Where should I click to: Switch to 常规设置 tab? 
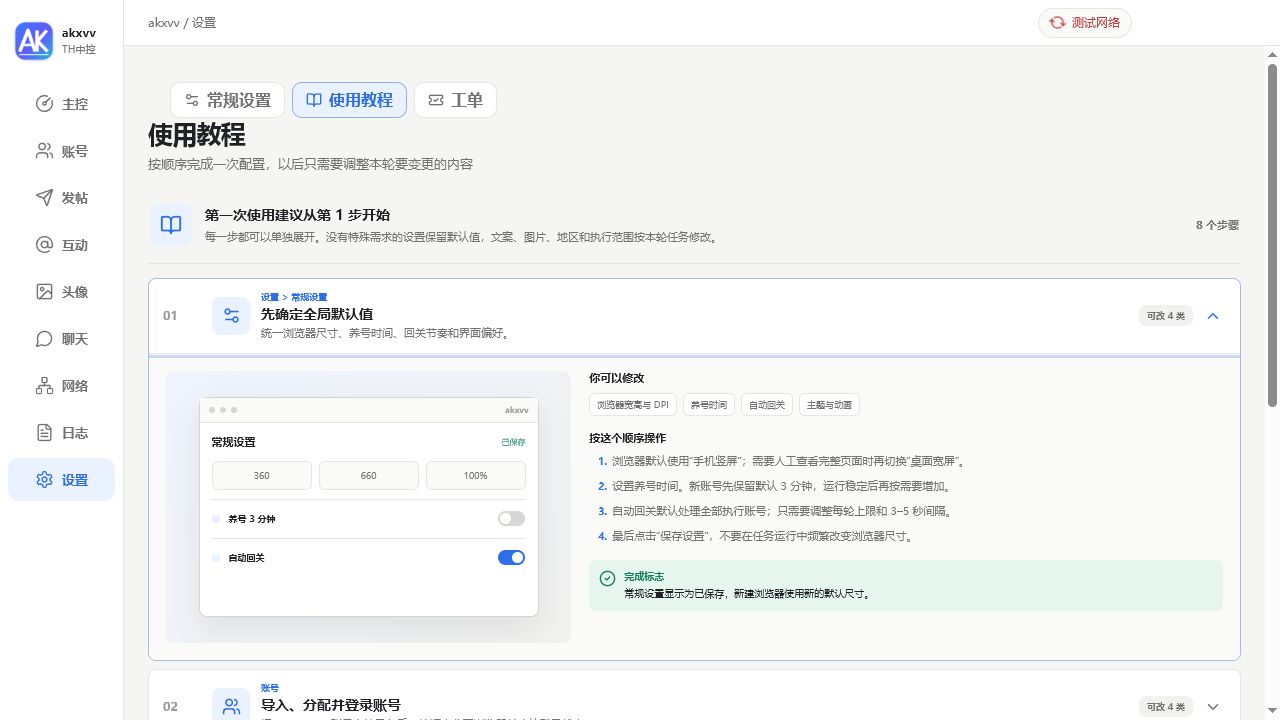pos(227,100)
